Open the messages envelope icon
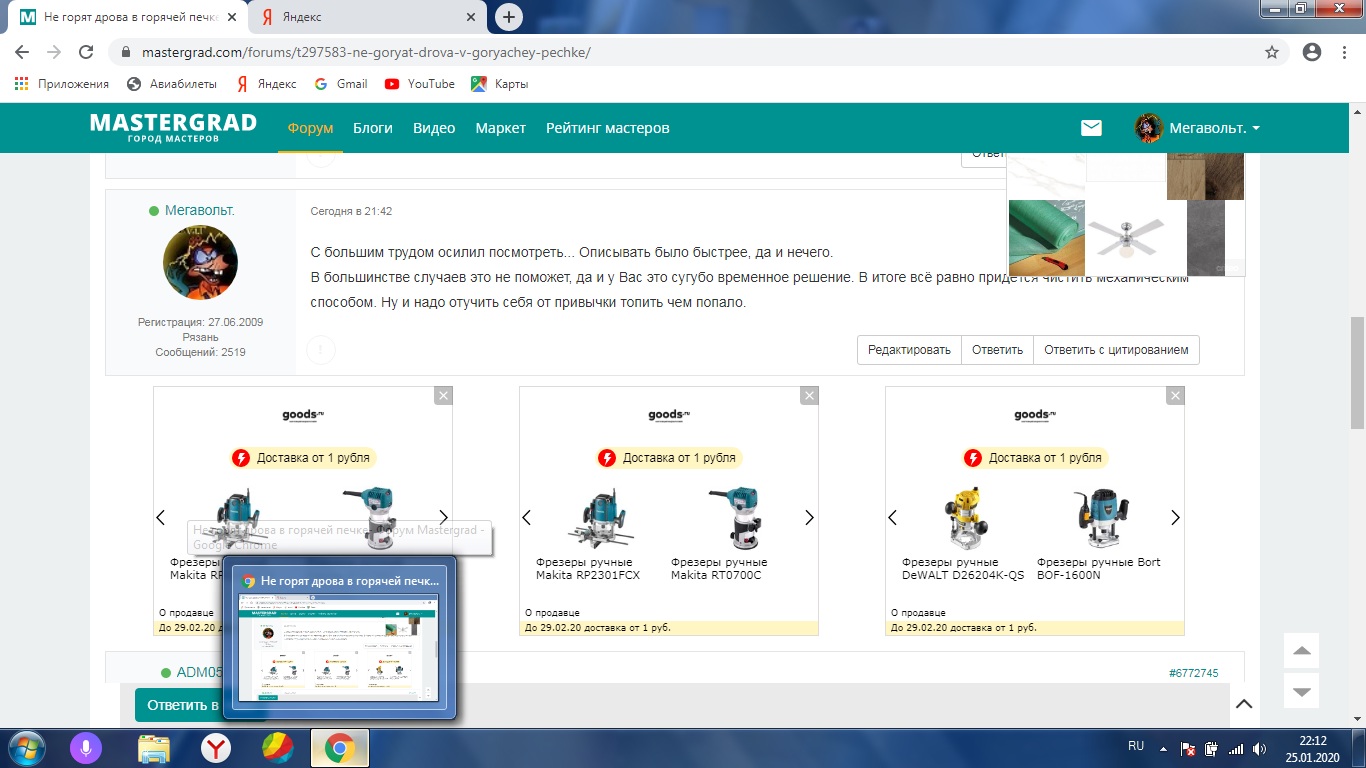Screen dimensions: 1366x768 1091,128
